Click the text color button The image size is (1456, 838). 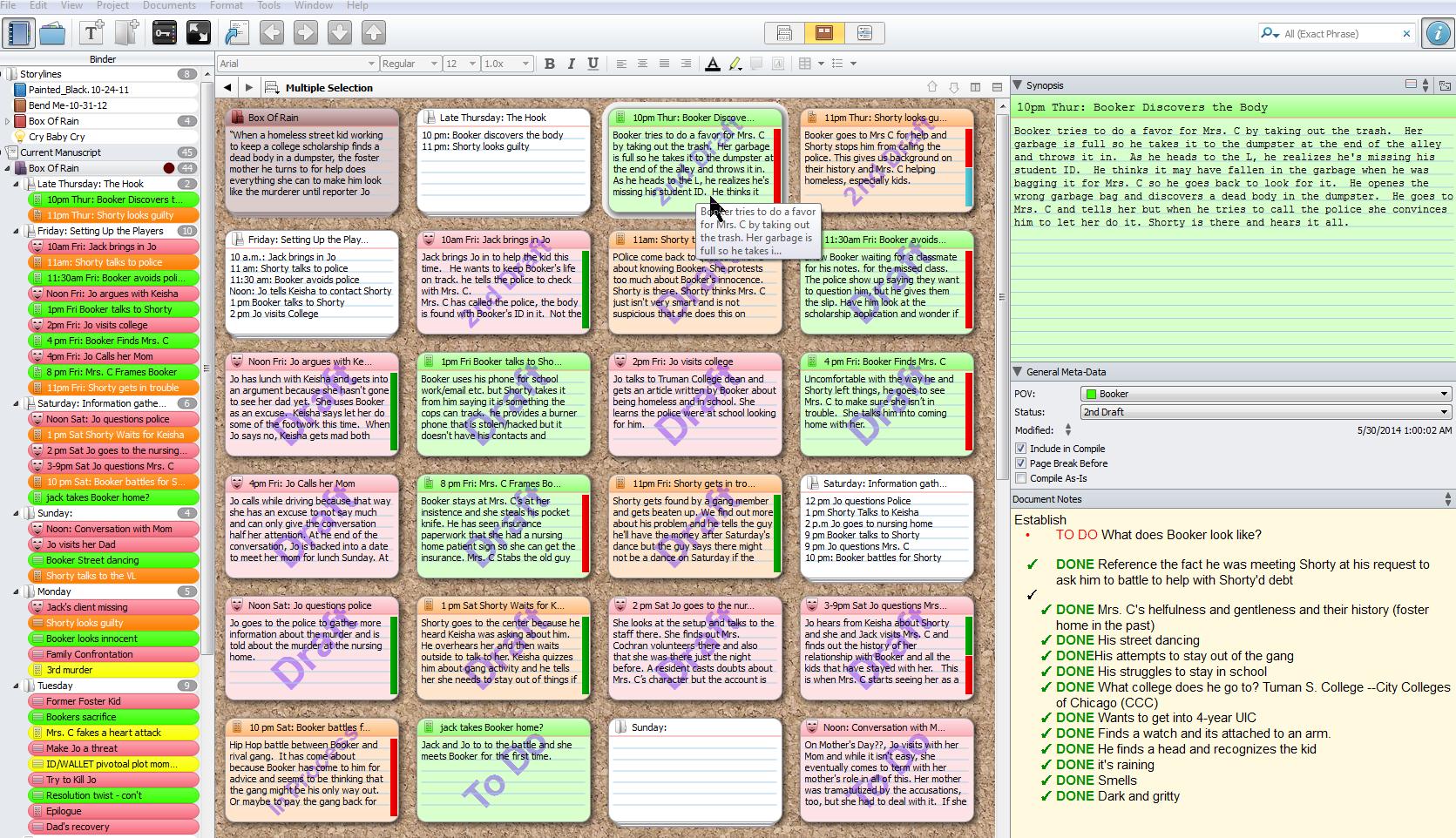point(712,64)
